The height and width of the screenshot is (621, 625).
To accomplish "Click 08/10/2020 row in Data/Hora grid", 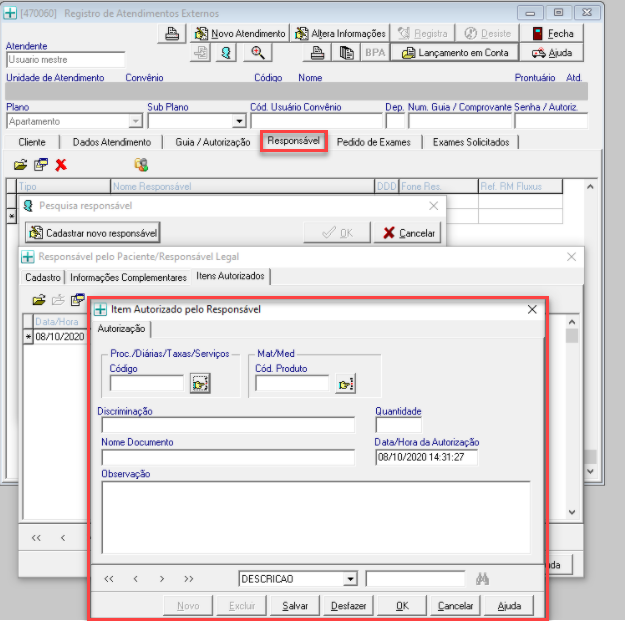I will [x=60, y=337].
